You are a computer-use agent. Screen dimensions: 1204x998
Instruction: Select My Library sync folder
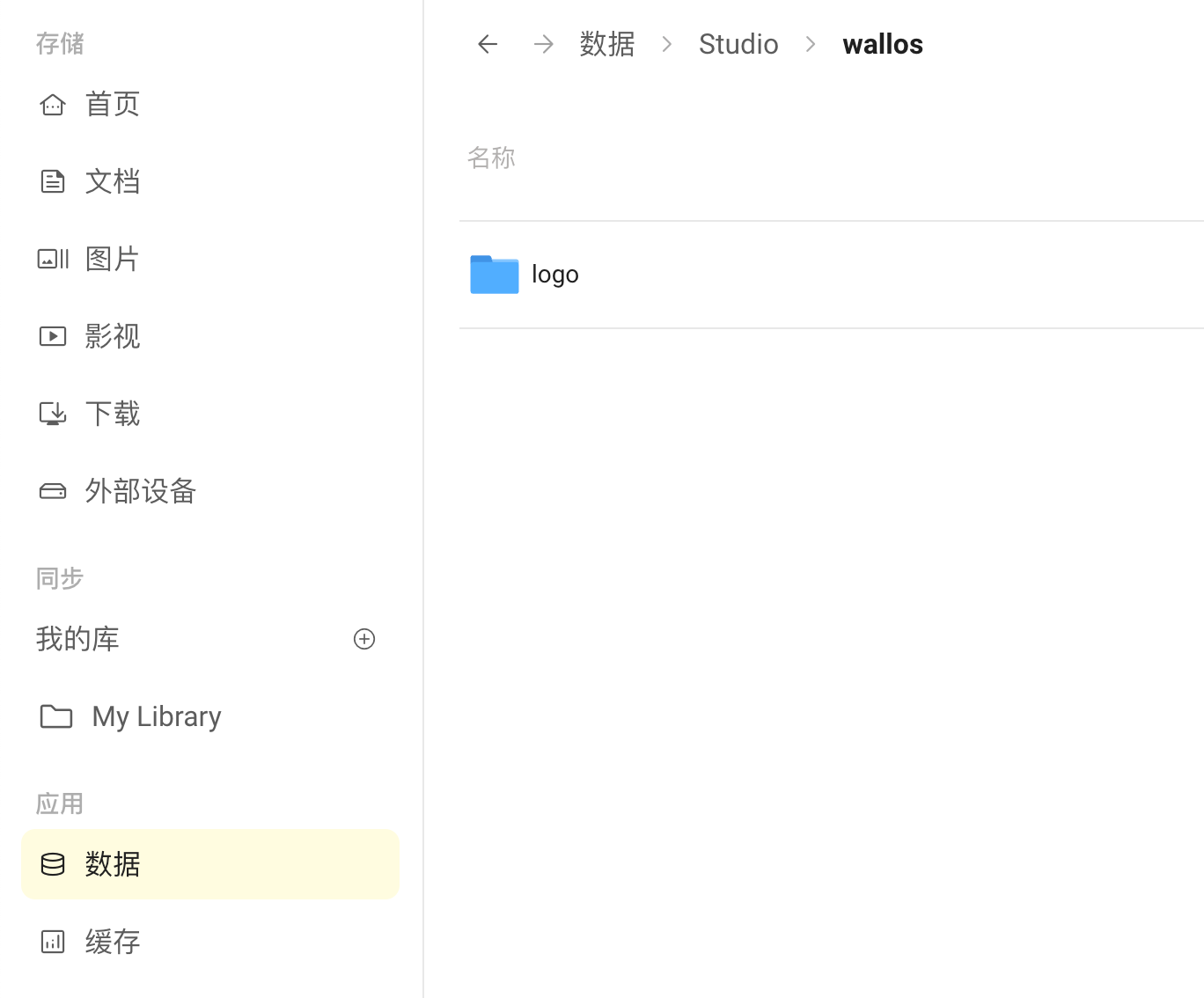(209, 716)
